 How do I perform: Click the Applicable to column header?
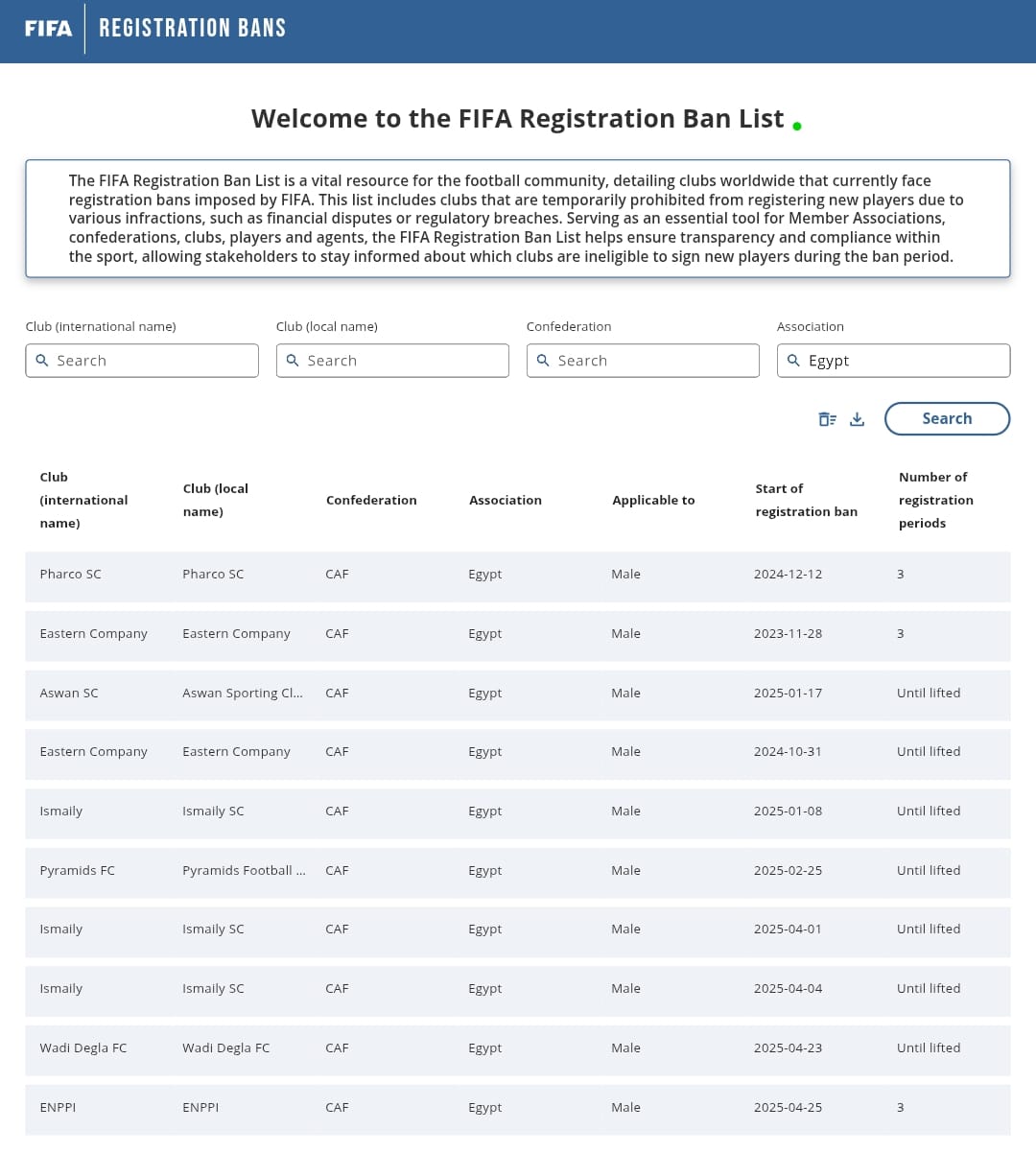tap(653, 500)
